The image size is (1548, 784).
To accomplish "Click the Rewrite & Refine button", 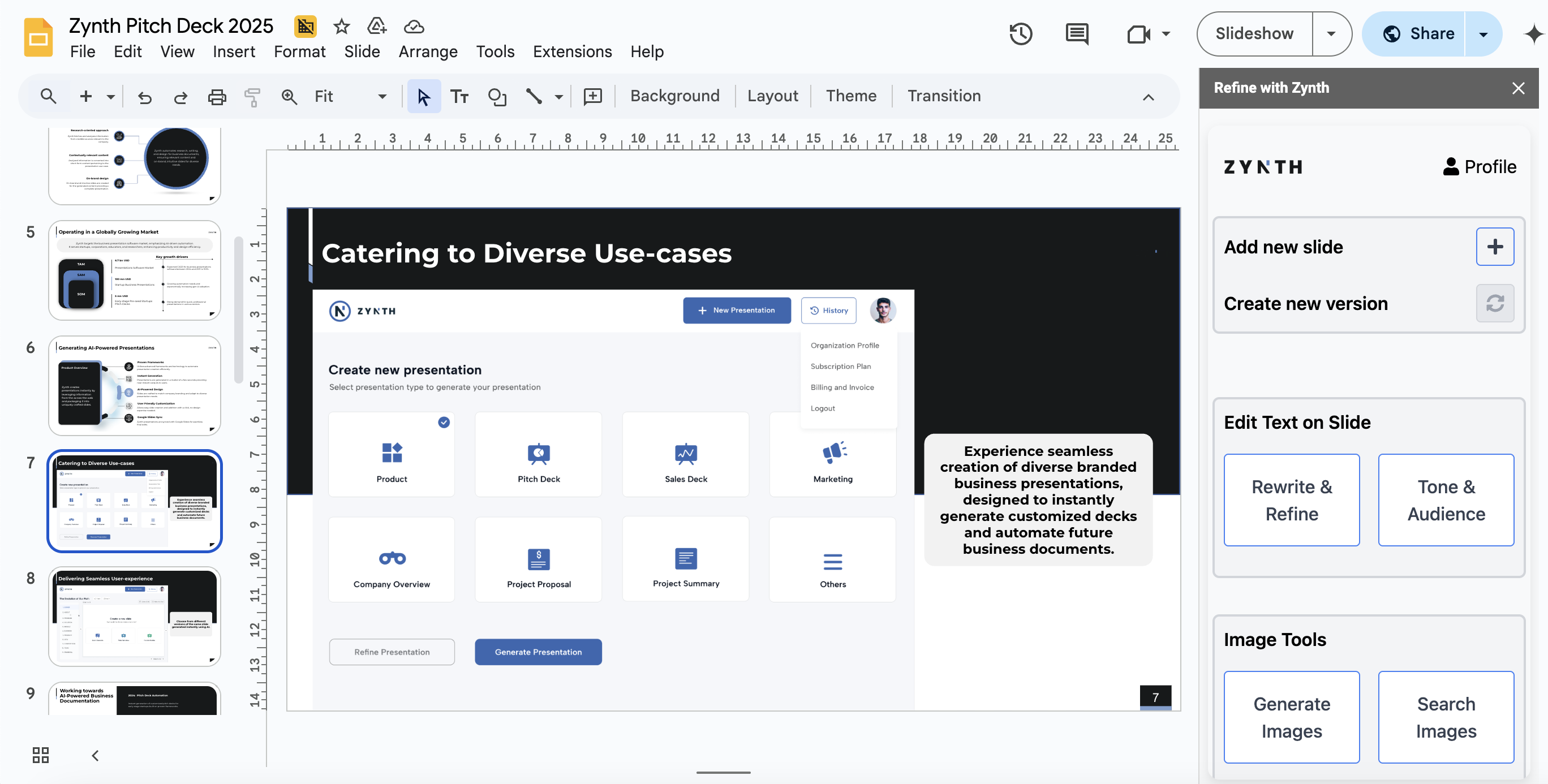I will pos(1291,500).
